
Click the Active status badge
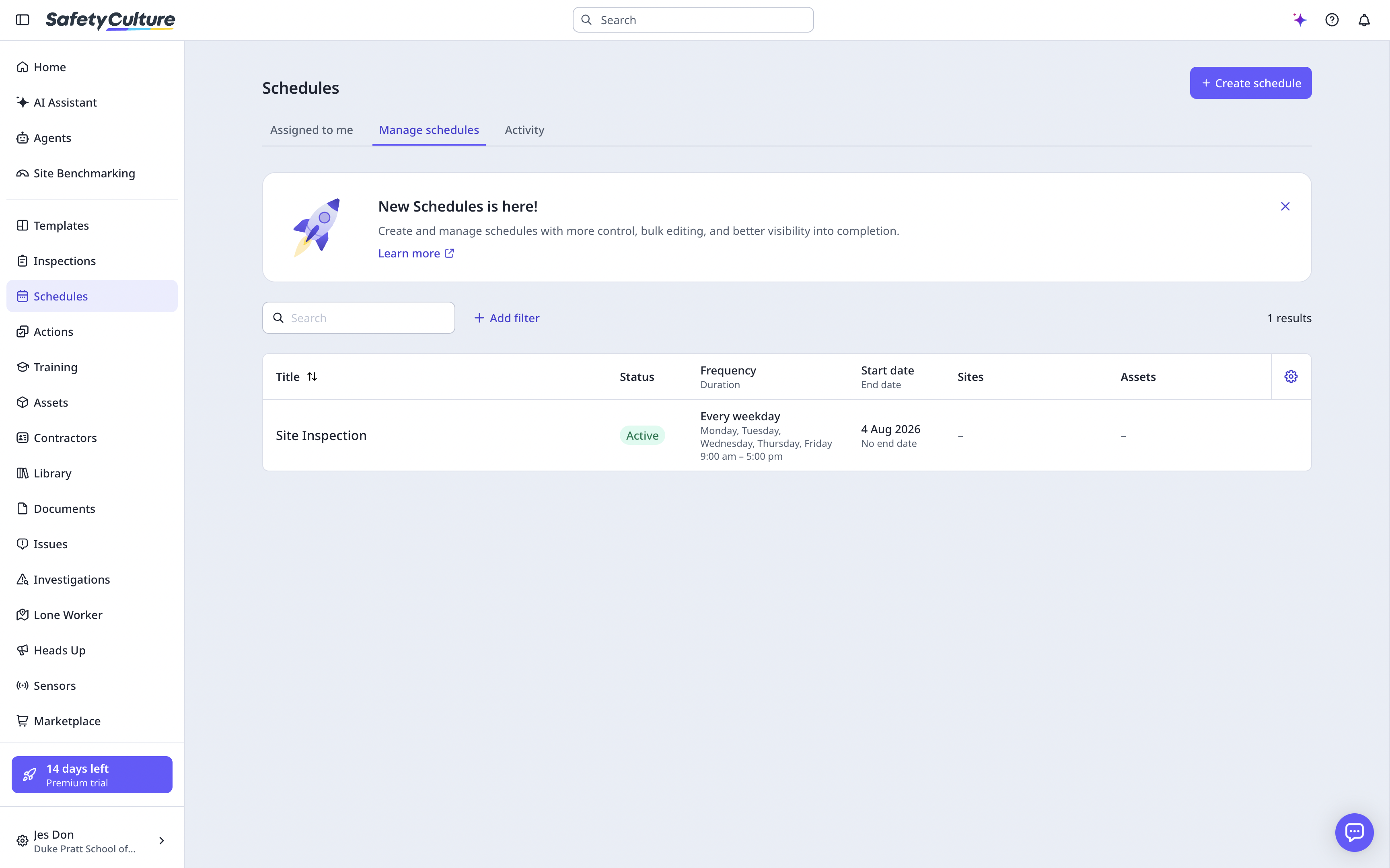(642, 436)
